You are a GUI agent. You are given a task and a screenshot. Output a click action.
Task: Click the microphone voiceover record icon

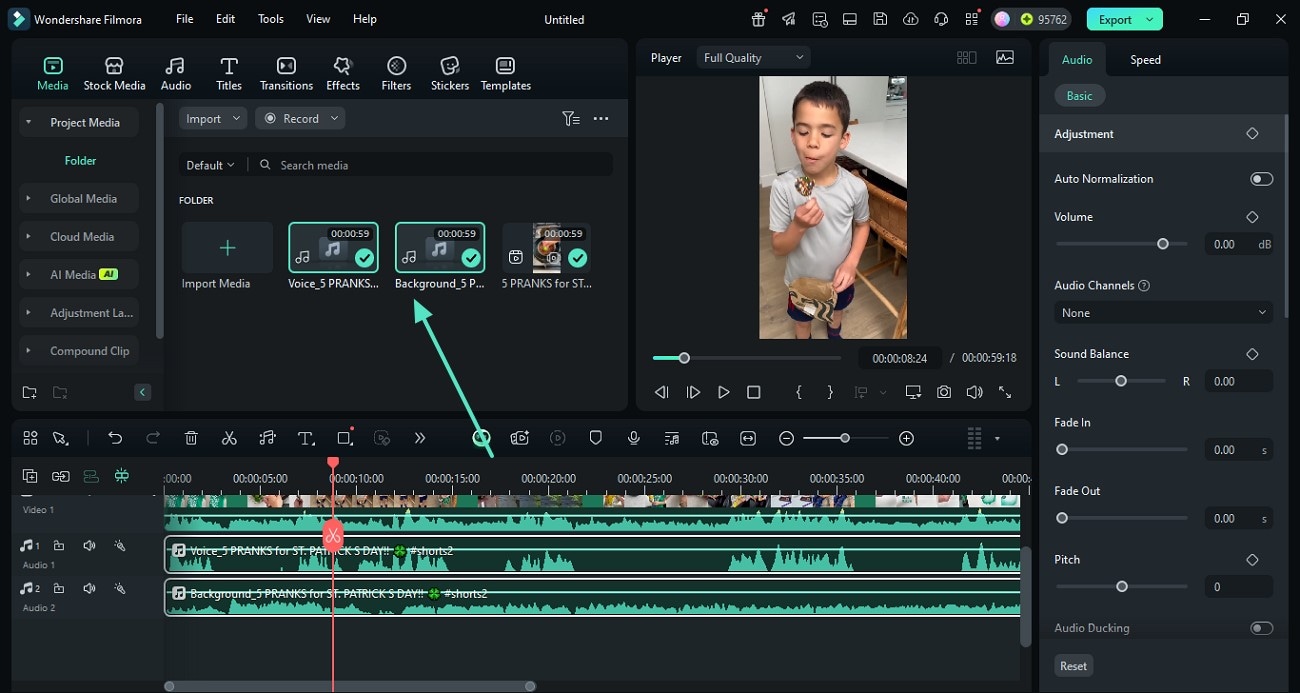(x=633, y=438)
